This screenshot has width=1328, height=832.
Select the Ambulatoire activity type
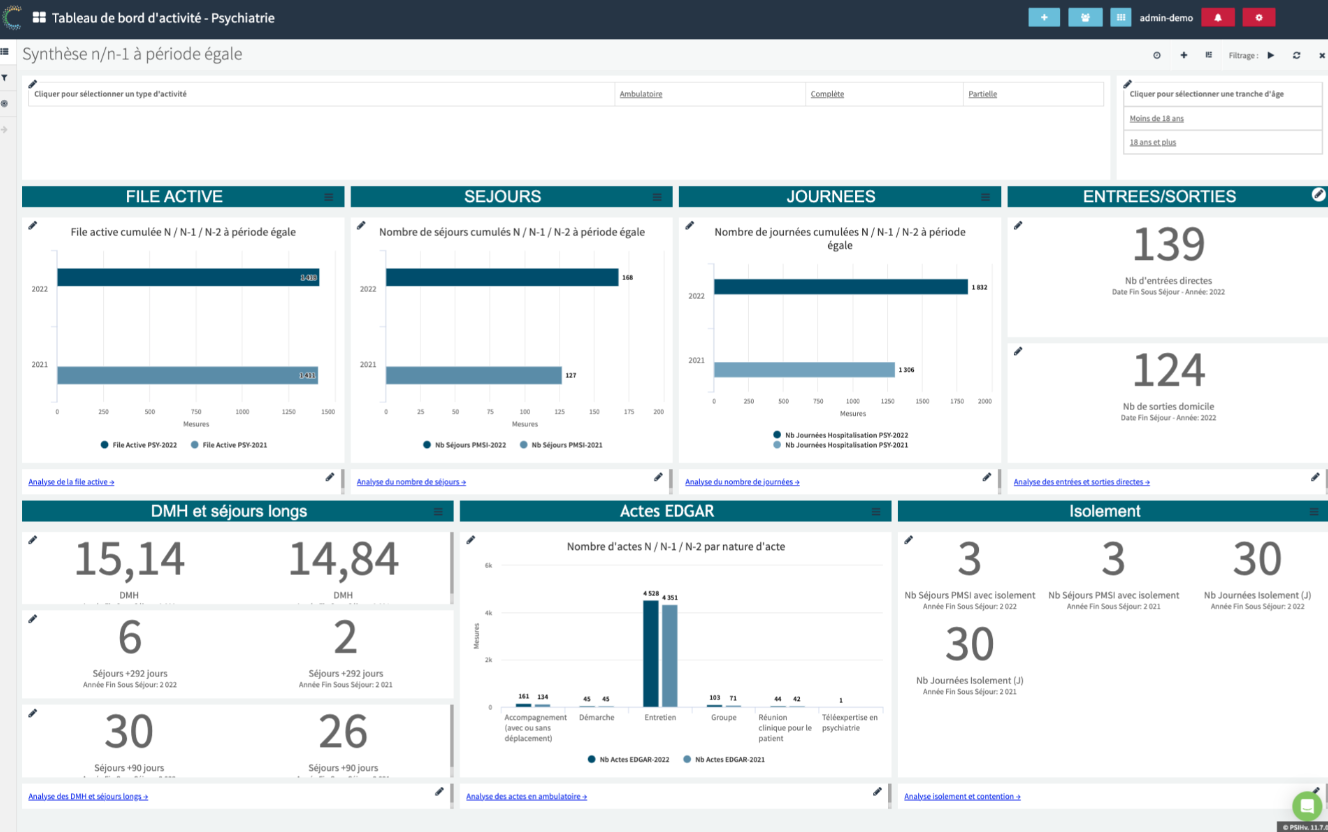[641, 94]
